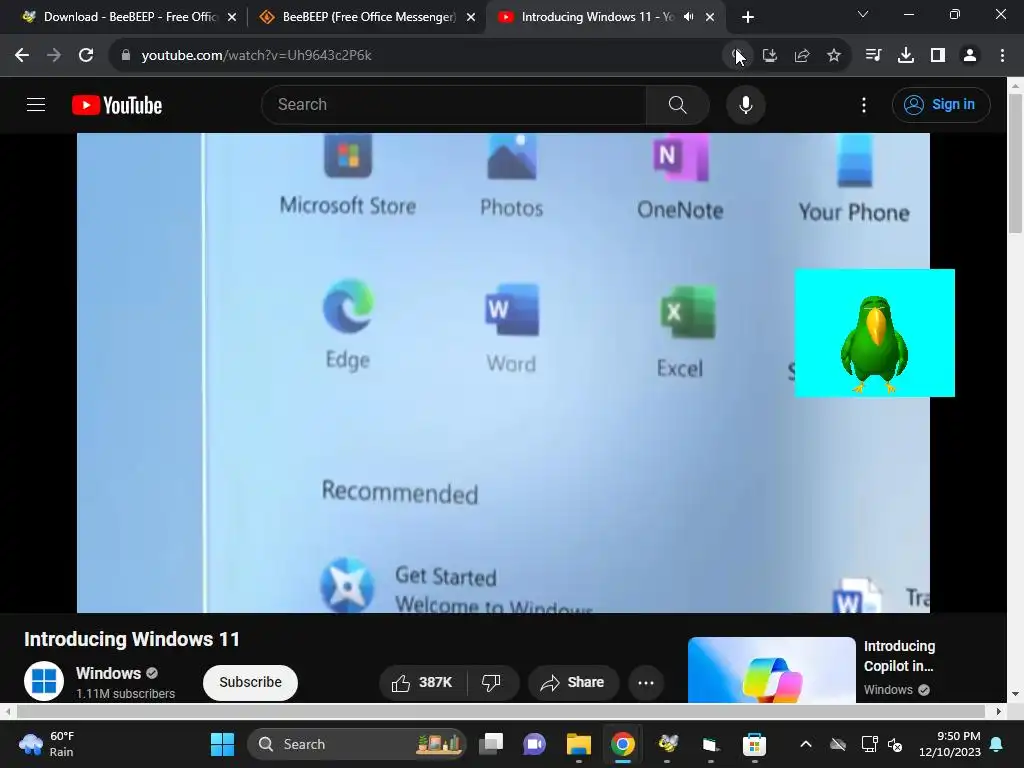Viewport: 1024px width, 768px height.
Task: Bookmark this page with star
Action: click(834, 55)
